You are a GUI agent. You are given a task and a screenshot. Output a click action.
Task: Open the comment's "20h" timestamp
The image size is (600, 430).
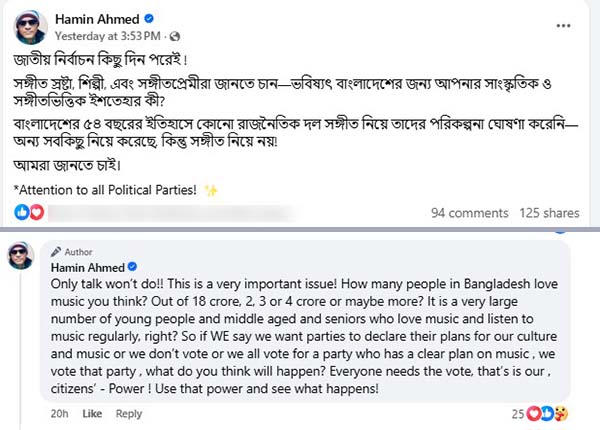58,412
